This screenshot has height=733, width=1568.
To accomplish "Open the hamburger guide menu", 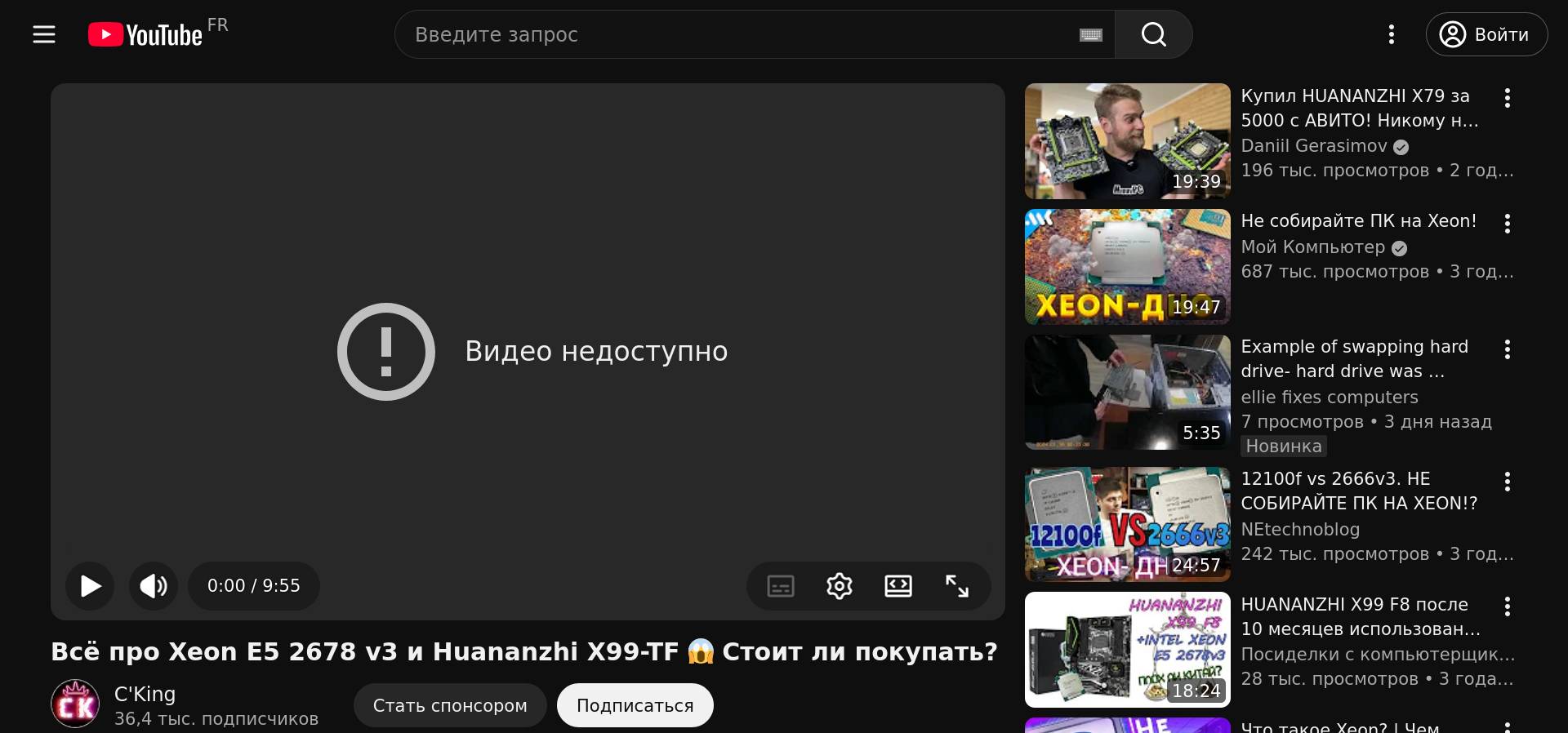I will point(44,34).
